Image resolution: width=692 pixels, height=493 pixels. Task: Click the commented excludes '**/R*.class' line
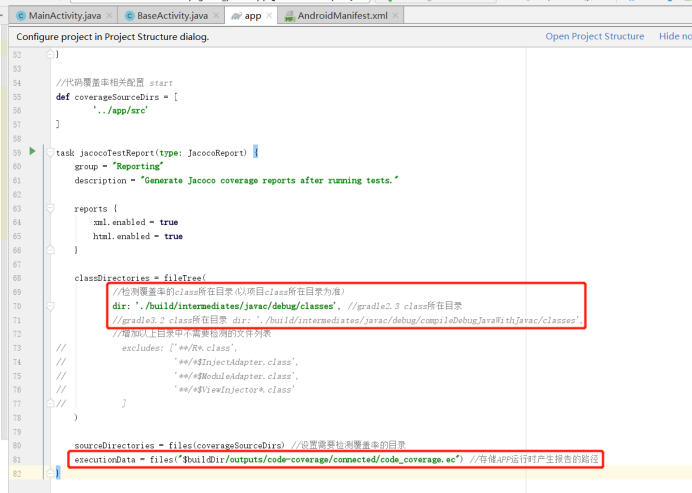(x=180, y=348)
